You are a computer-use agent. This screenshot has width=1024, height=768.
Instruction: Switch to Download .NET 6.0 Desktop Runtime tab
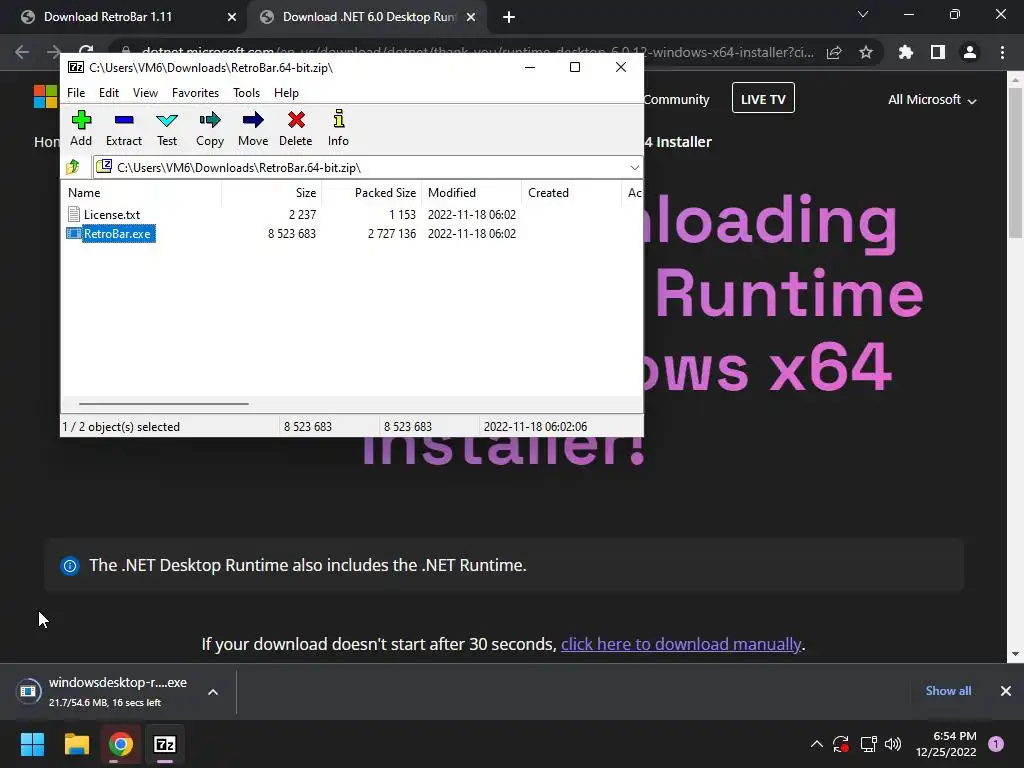[368, 17]
